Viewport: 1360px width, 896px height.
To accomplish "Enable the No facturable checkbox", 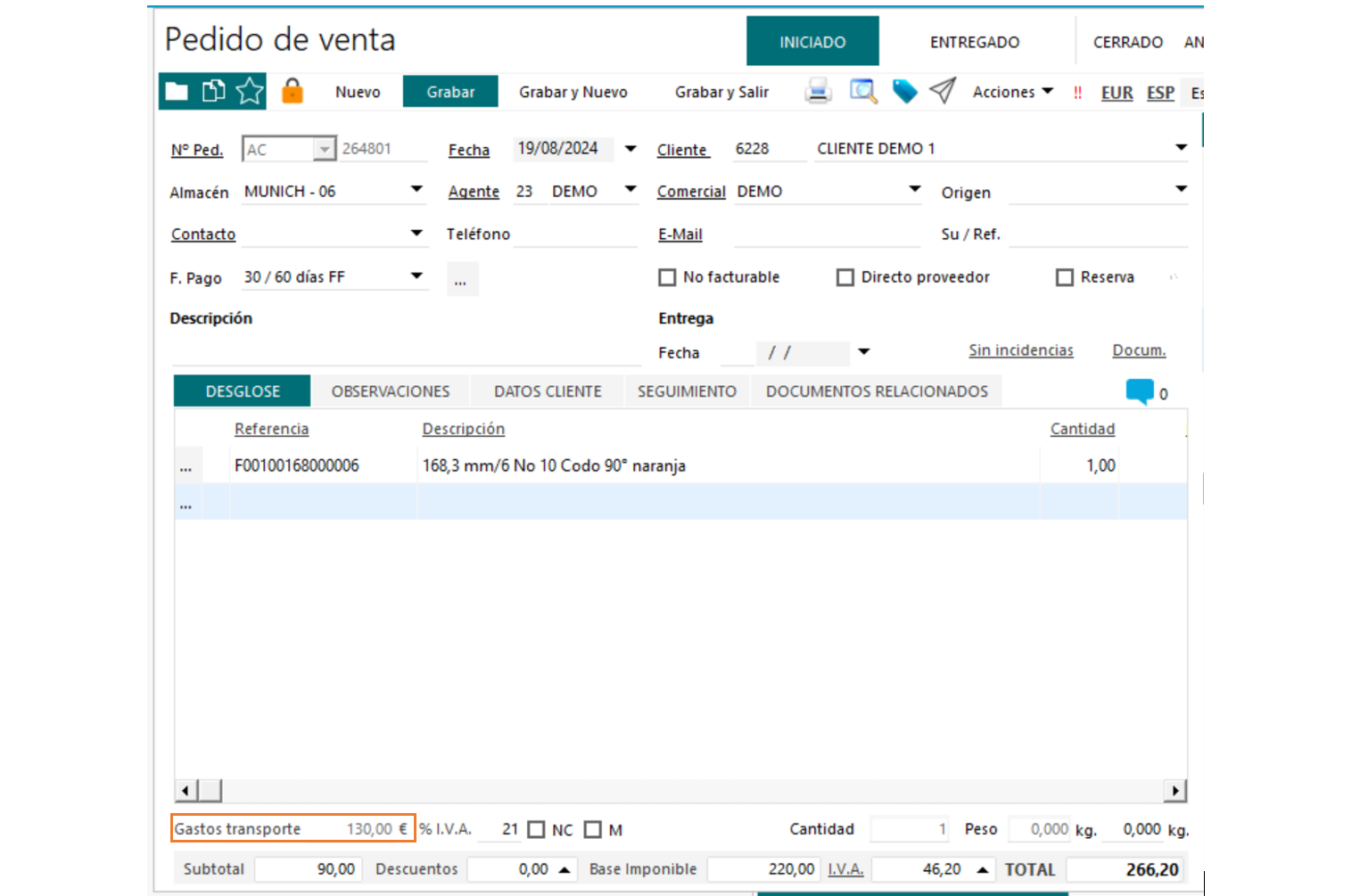I will point(667,277).
